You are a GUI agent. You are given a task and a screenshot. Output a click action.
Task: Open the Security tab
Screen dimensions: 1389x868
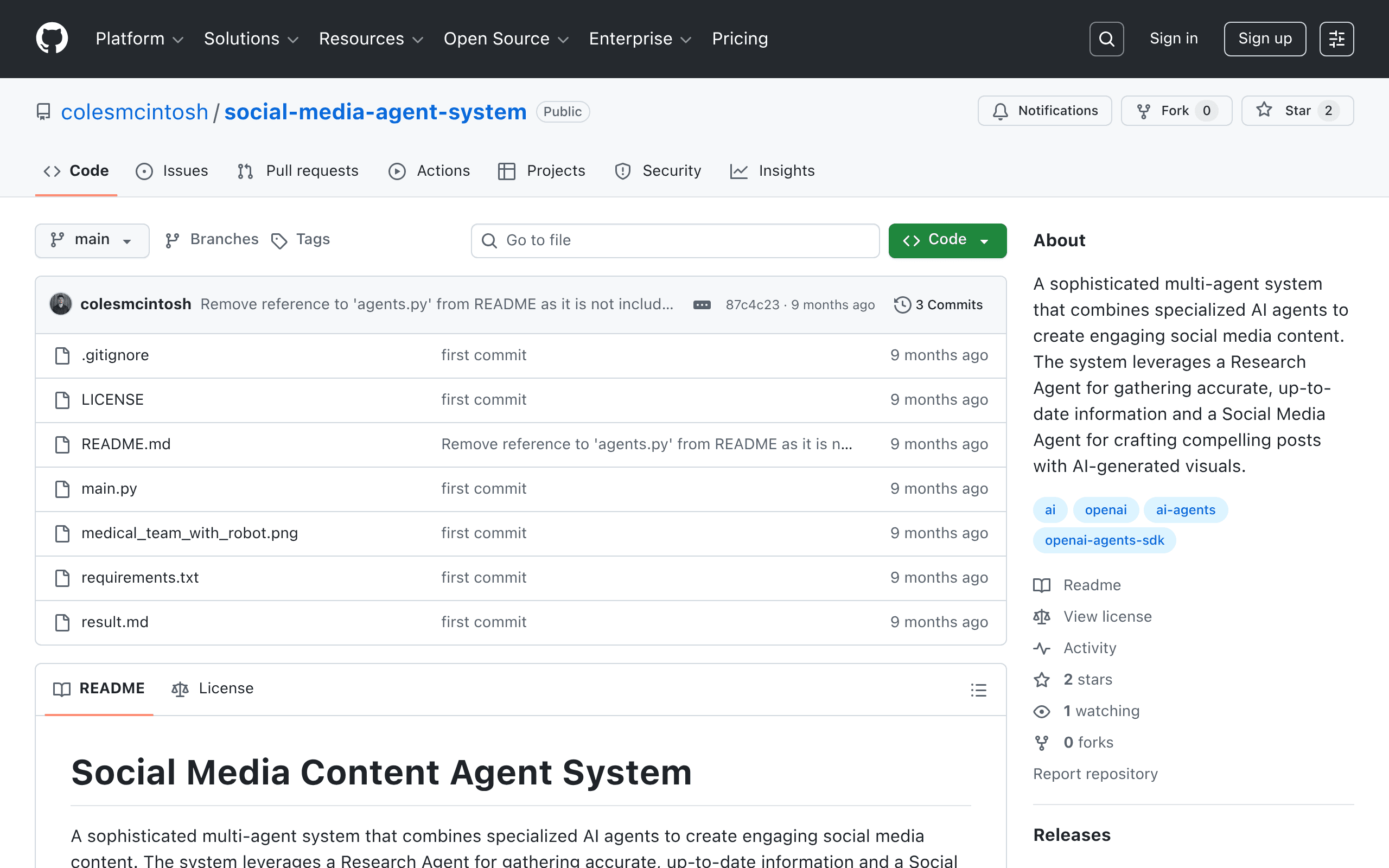click(658, 171)
